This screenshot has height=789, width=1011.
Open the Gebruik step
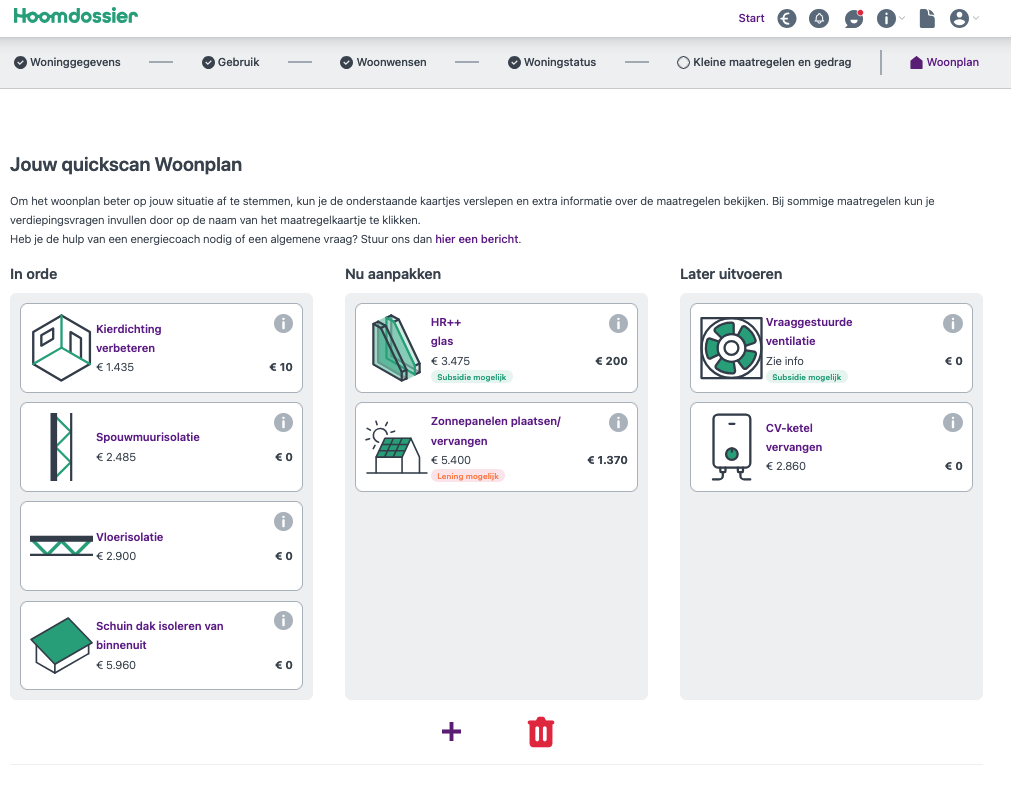[231, 62]
